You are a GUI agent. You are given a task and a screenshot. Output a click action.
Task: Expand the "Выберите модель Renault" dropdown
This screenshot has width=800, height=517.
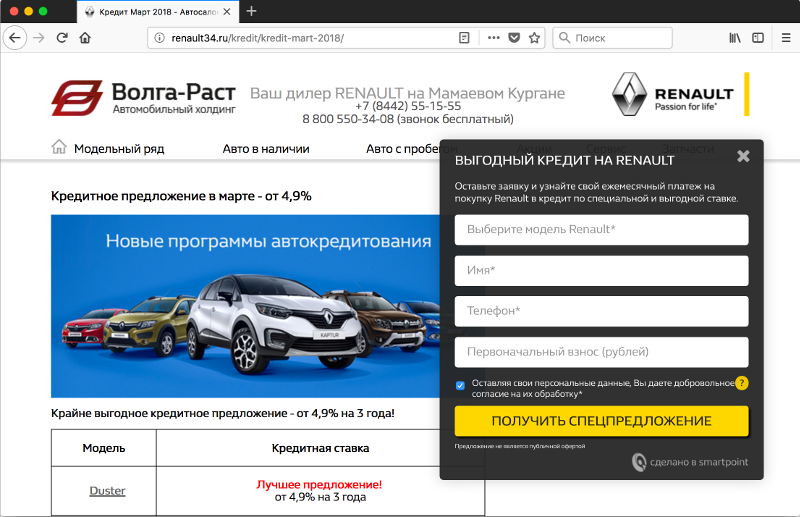coord(601,230)
